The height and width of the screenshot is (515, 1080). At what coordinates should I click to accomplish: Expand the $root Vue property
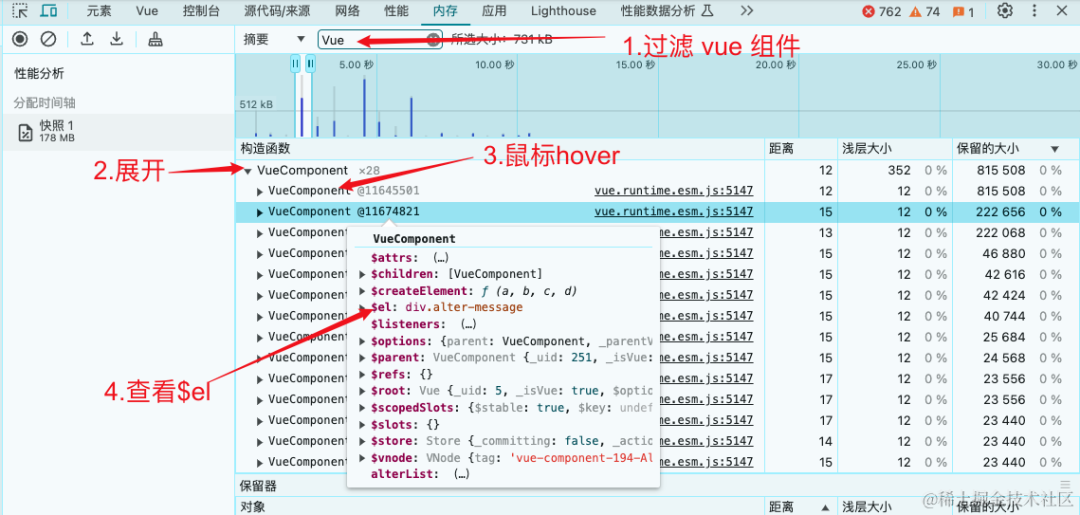[x=364, y=390]
